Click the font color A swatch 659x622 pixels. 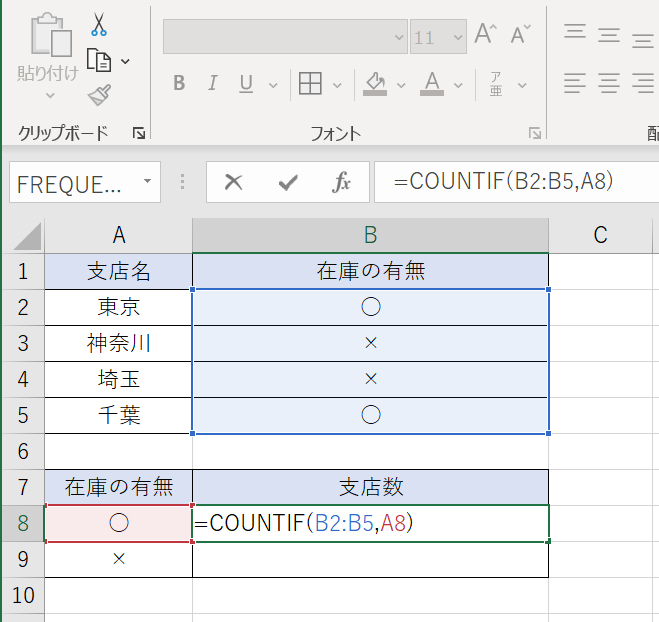coord(432,83)
